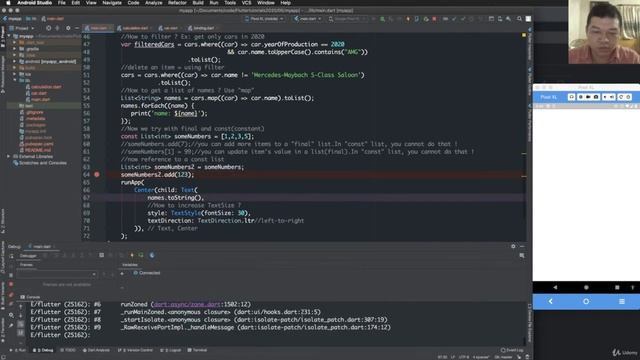The width and height of the screenshot is (640, 360).
Task: Click the blue bar home circle icon under emulator
Action: pyautogui.click(x=586, y=301)
